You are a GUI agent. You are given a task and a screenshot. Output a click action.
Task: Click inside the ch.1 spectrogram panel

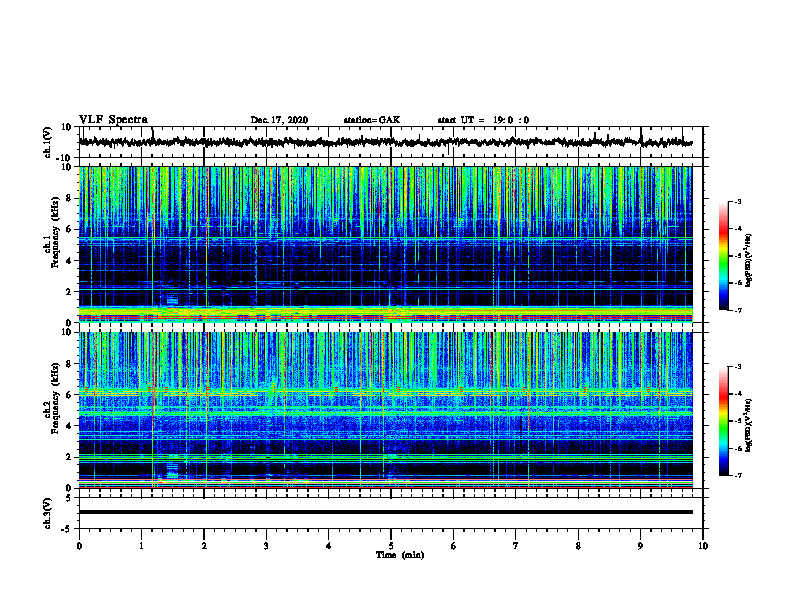(x=385, y=244)
